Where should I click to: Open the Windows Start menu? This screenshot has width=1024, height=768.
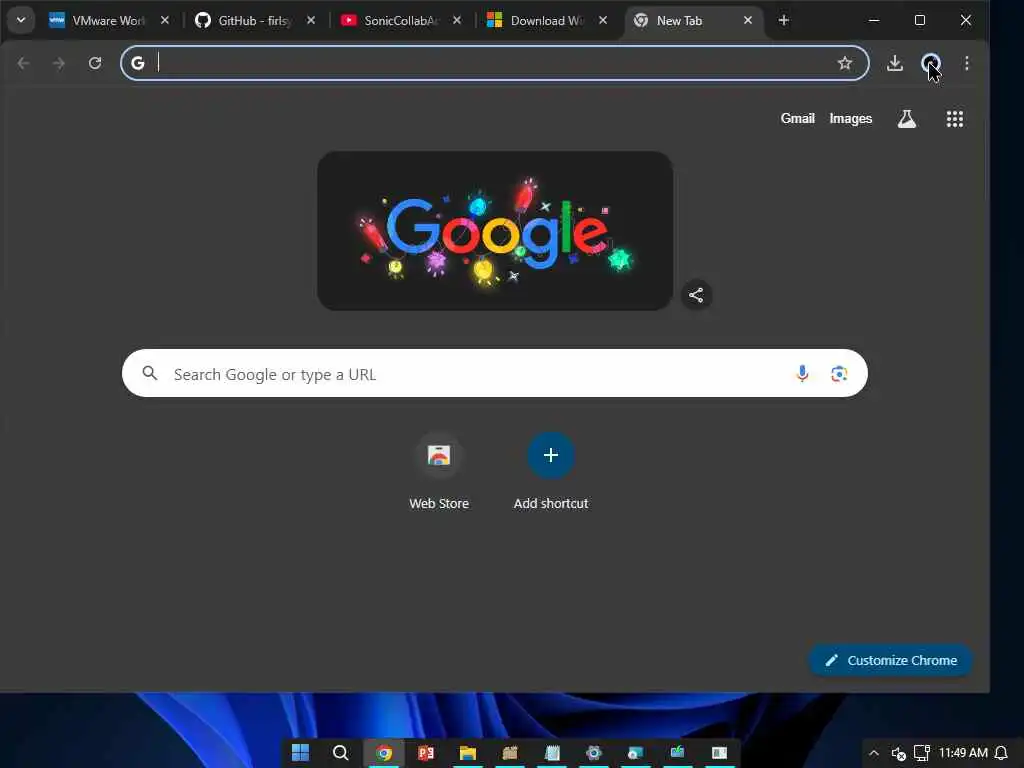pos(300,753)
